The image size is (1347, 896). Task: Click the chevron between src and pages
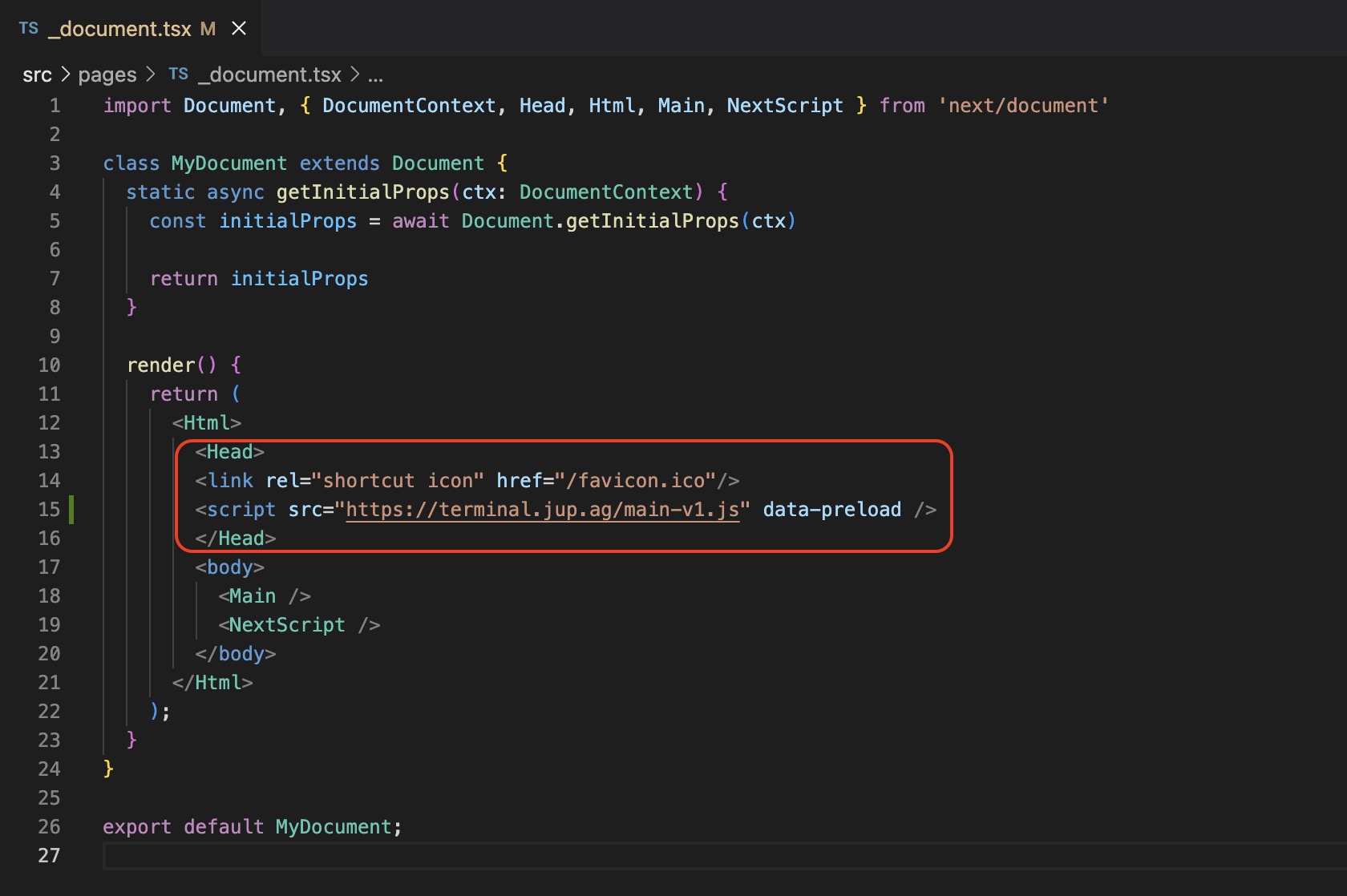(66, 75)
